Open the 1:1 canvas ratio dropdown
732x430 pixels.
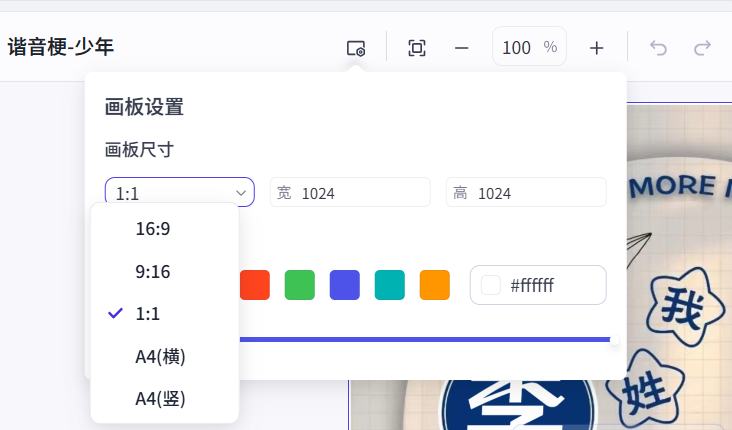coord(180,192)
